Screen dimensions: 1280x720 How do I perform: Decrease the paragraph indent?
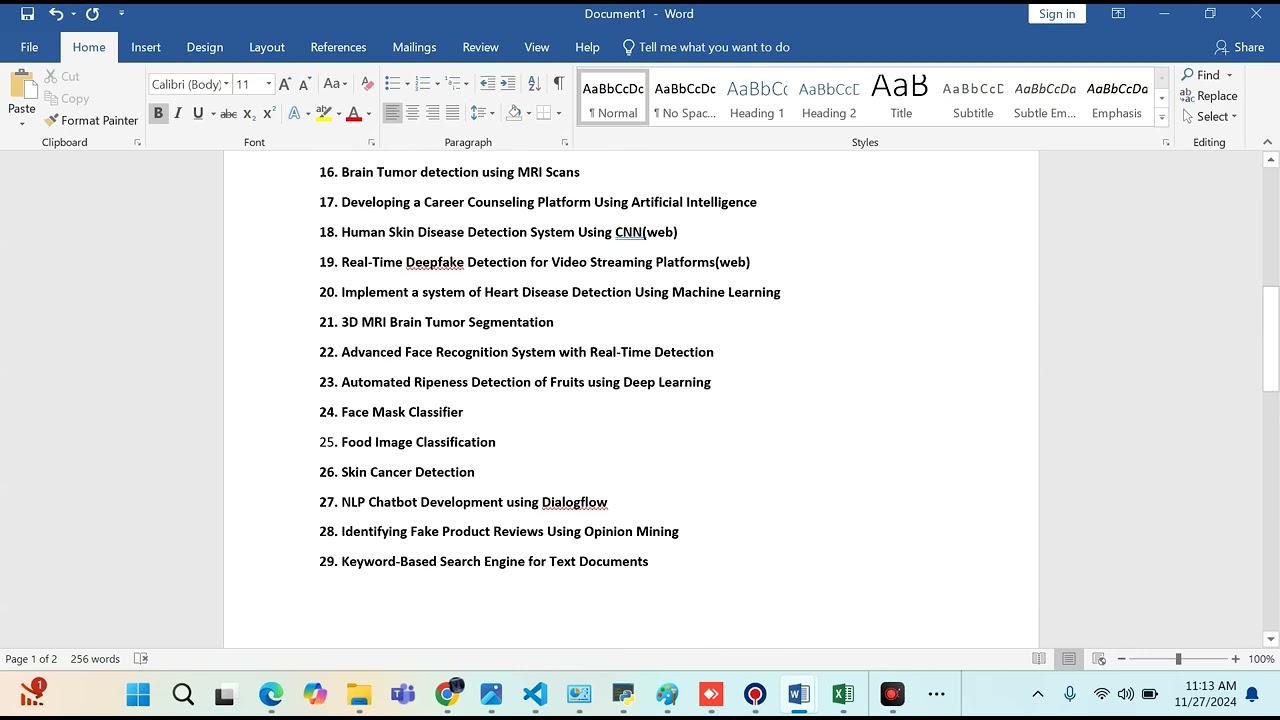click(x=487, y=84)
